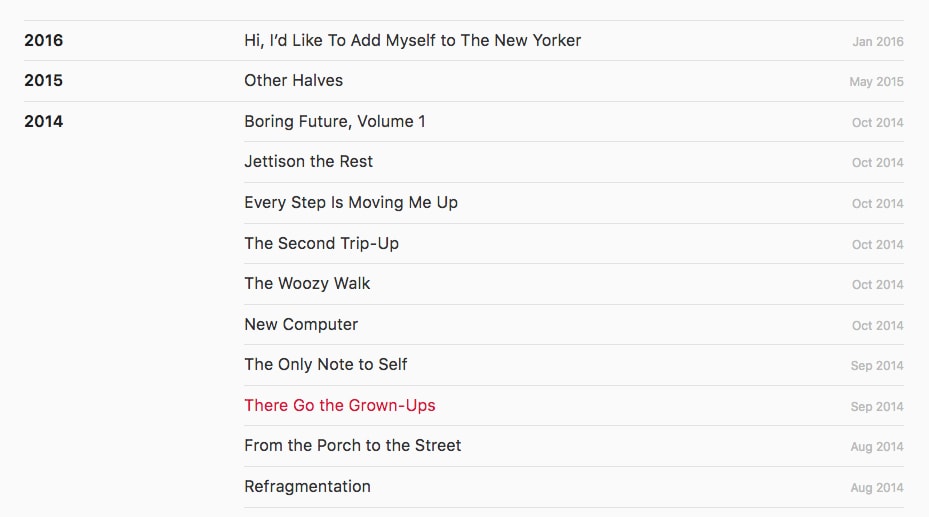Click the "Jan 2016" date label

[x=877, y=42]
